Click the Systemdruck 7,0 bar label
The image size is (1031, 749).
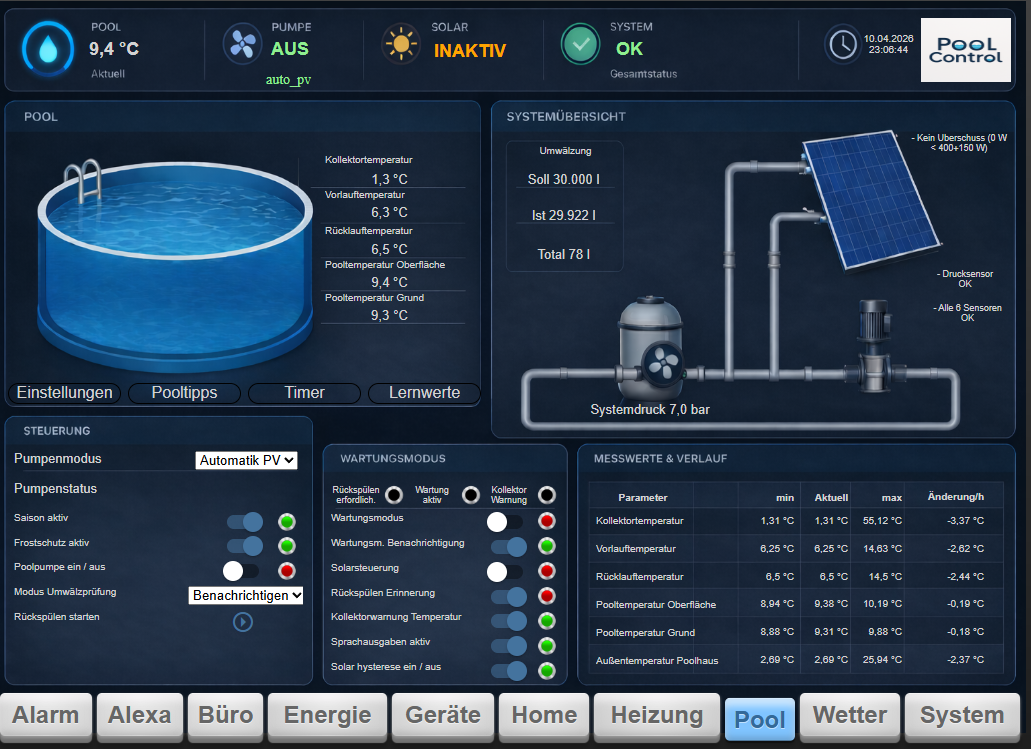click(650, 410)
